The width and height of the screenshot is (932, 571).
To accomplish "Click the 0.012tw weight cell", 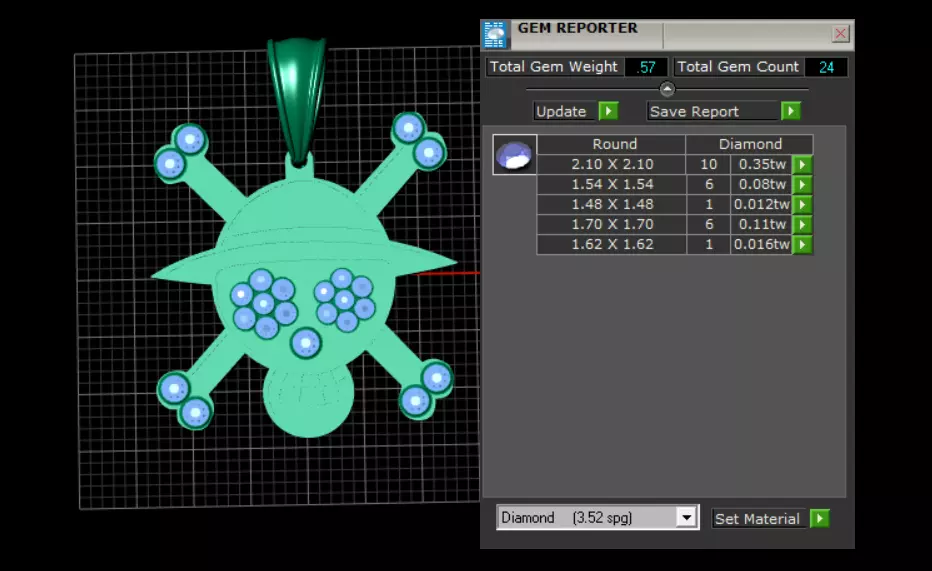I will pyautogui.click(x=761, y=204).
